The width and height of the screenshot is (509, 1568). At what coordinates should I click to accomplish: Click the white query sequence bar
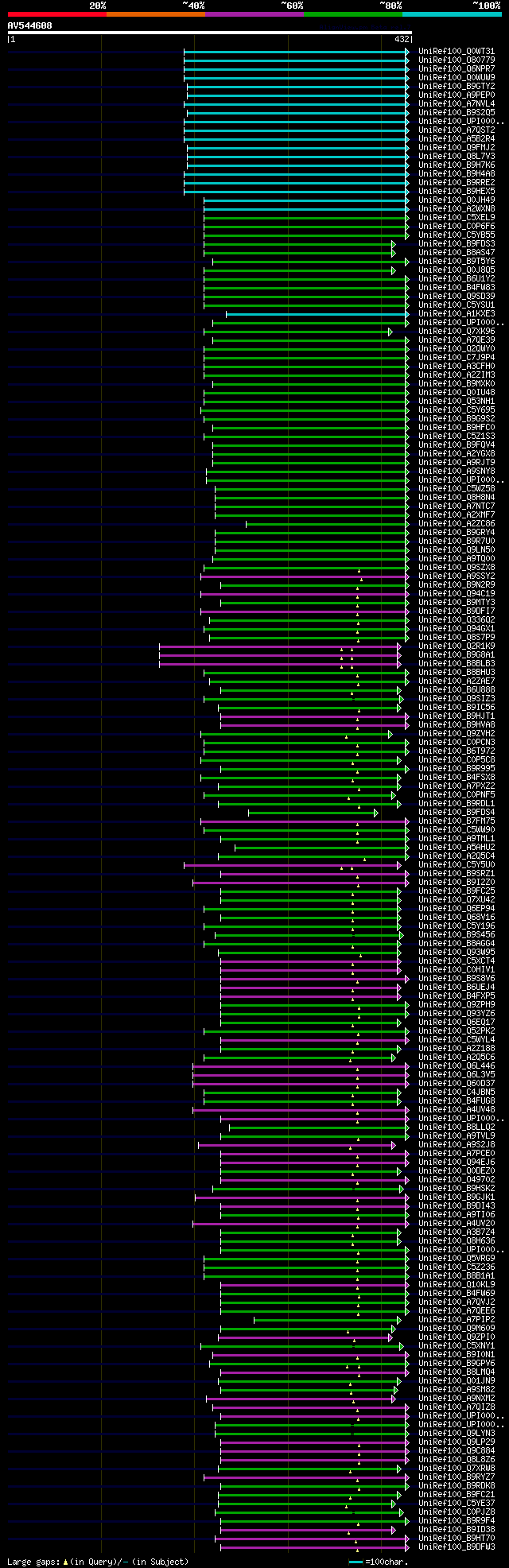tap(210, 33)
